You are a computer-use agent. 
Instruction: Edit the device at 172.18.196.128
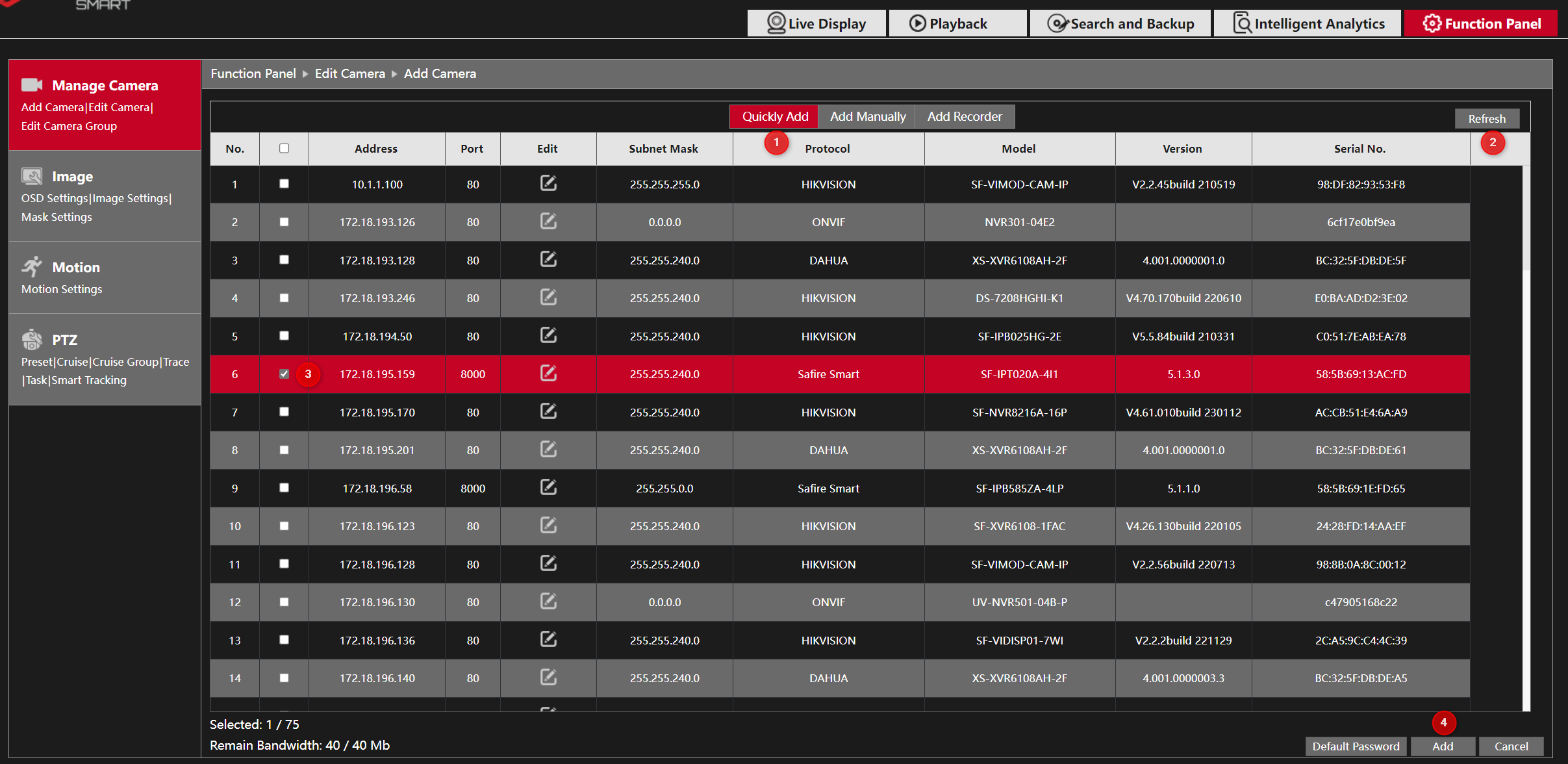[x=548, y=564]
